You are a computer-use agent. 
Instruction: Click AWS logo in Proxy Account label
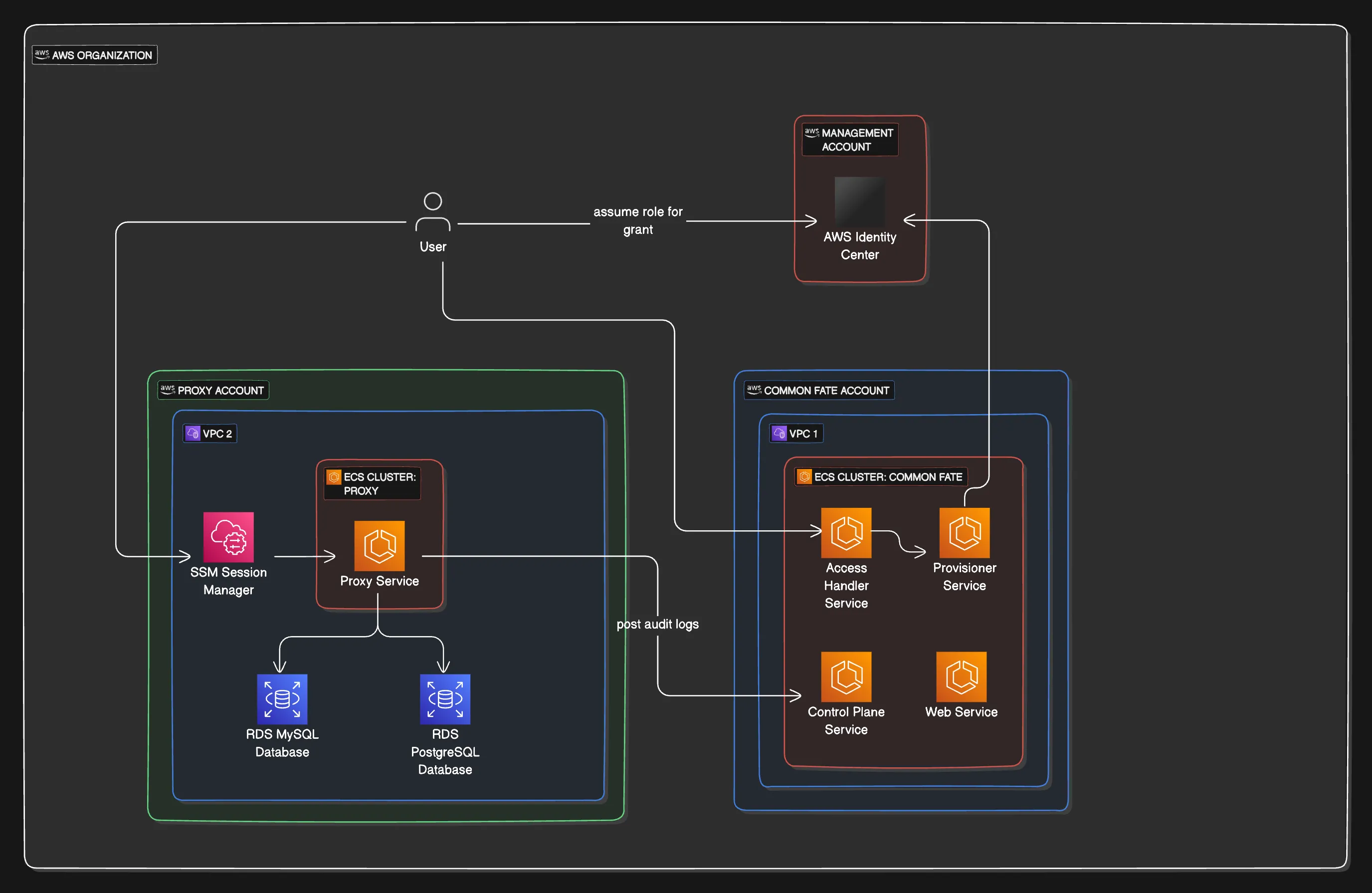coord(168,389)
